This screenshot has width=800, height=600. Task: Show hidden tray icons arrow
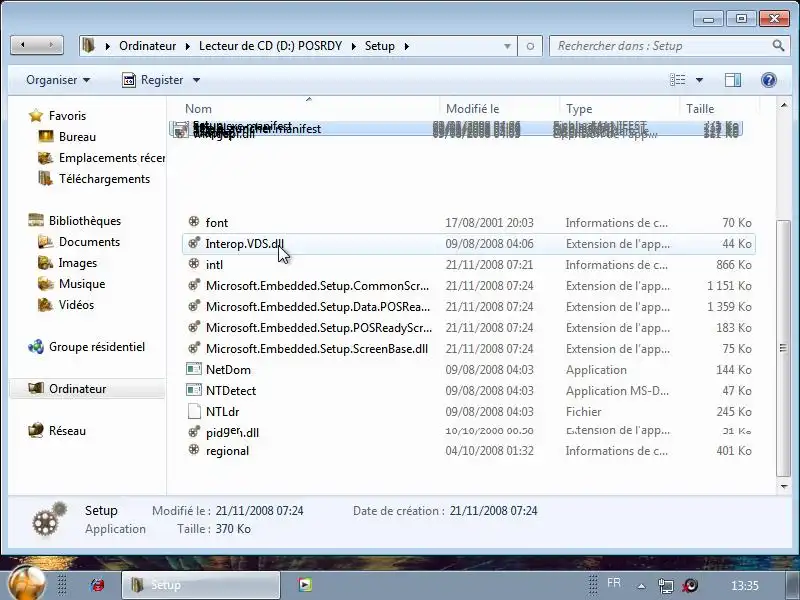[x=642, y=586]
